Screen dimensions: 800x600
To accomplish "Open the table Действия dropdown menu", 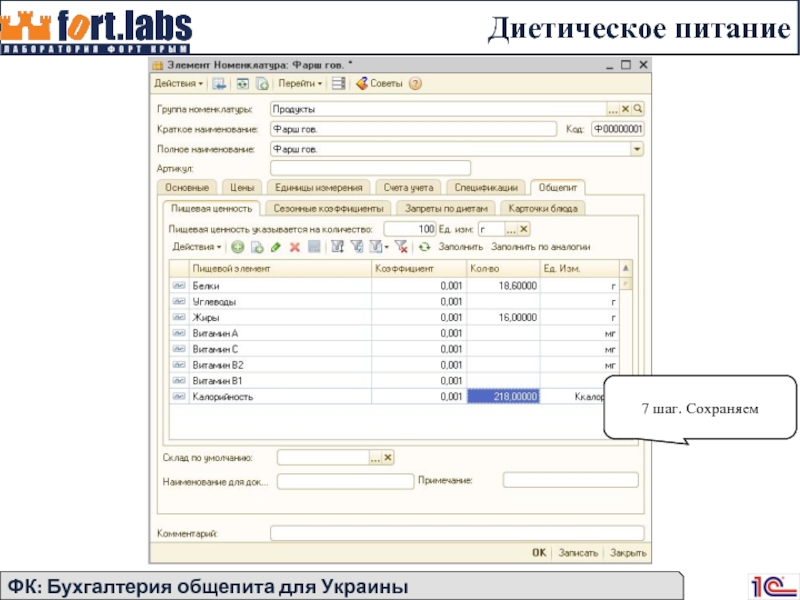I will (x=196, y=247).
